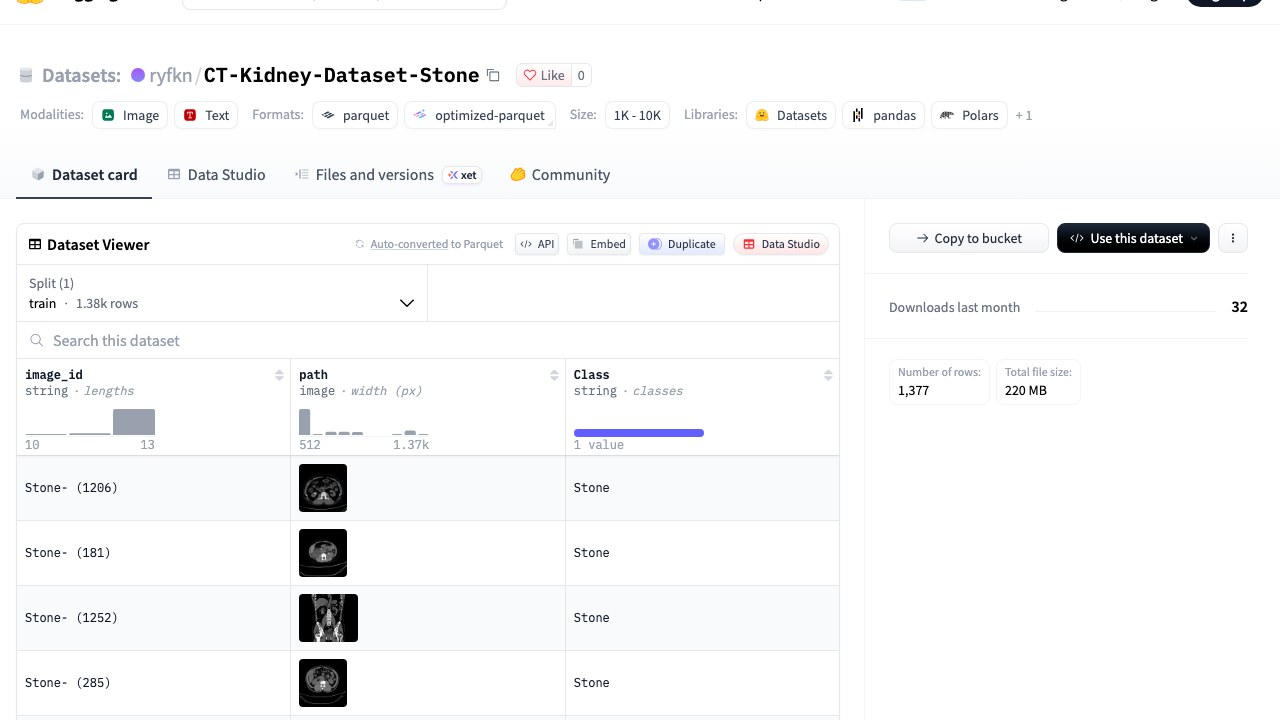This screenshot has height=720, width=1280.
Task: Select the optimized-parquet format tag
Action: [x=480, y=115]
